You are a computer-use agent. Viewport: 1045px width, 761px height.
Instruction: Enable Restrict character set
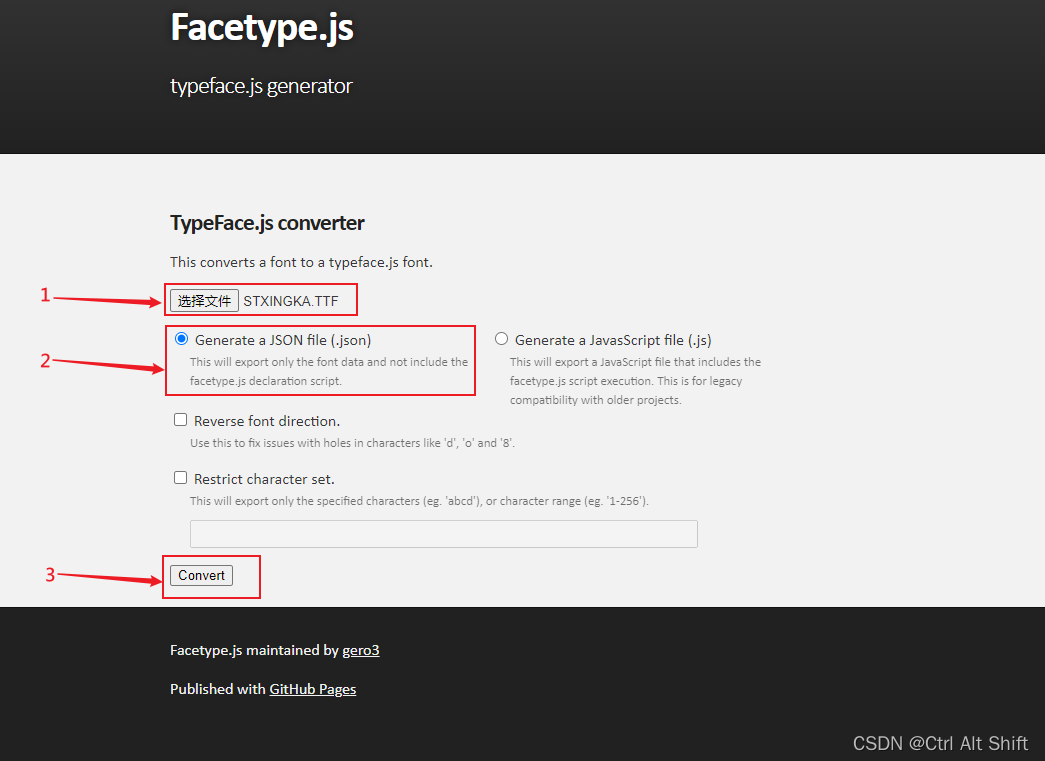coord(180,477)
